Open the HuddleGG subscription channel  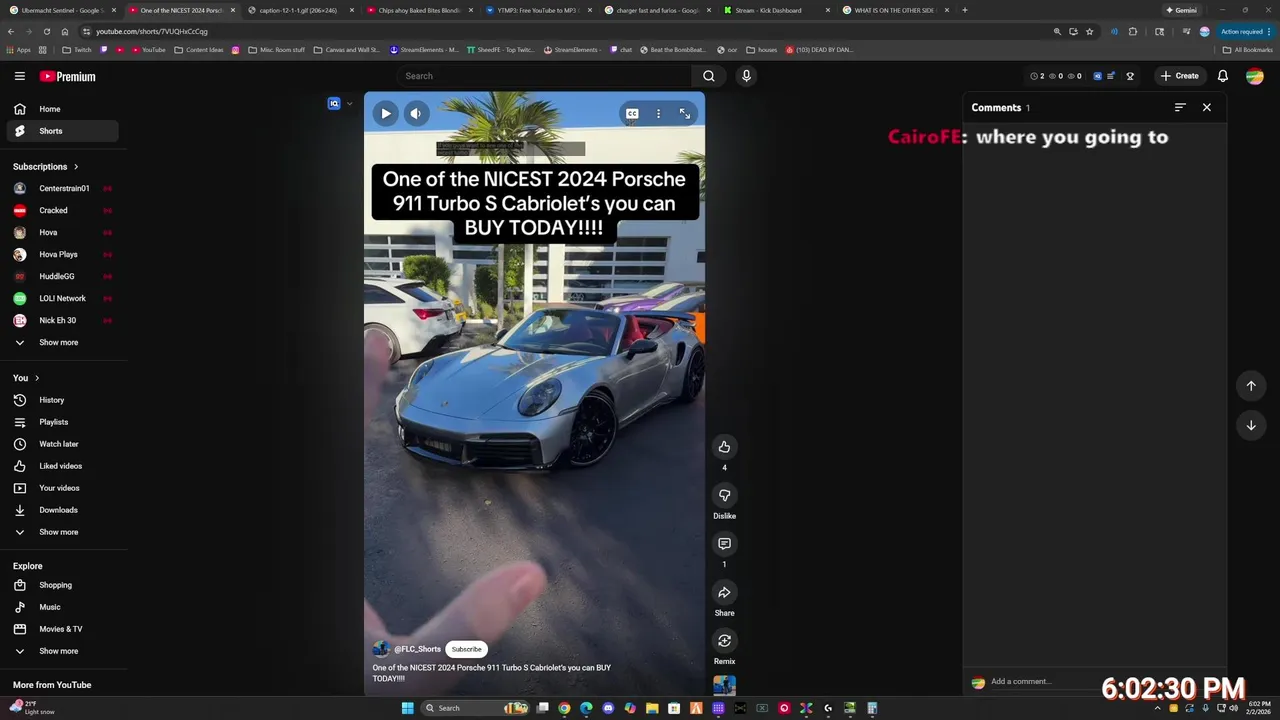63,276
